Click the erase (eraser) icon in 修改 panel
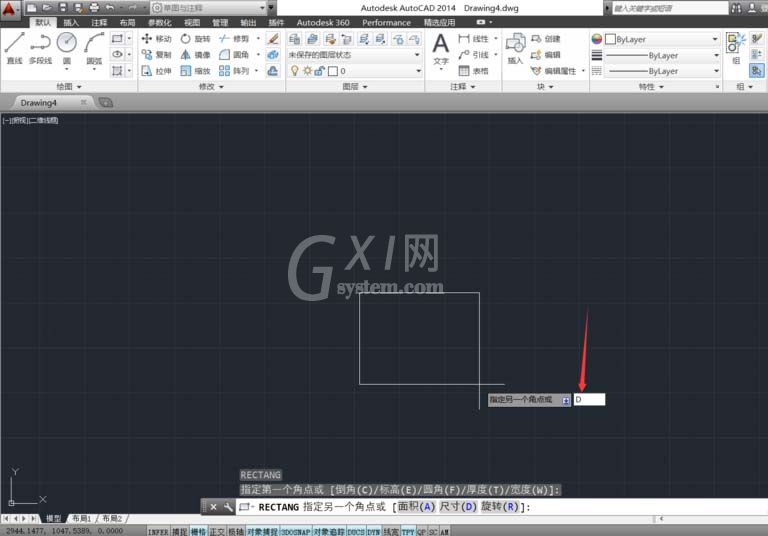The width and height of the screenshot is (768, 536). click(273, 39)
